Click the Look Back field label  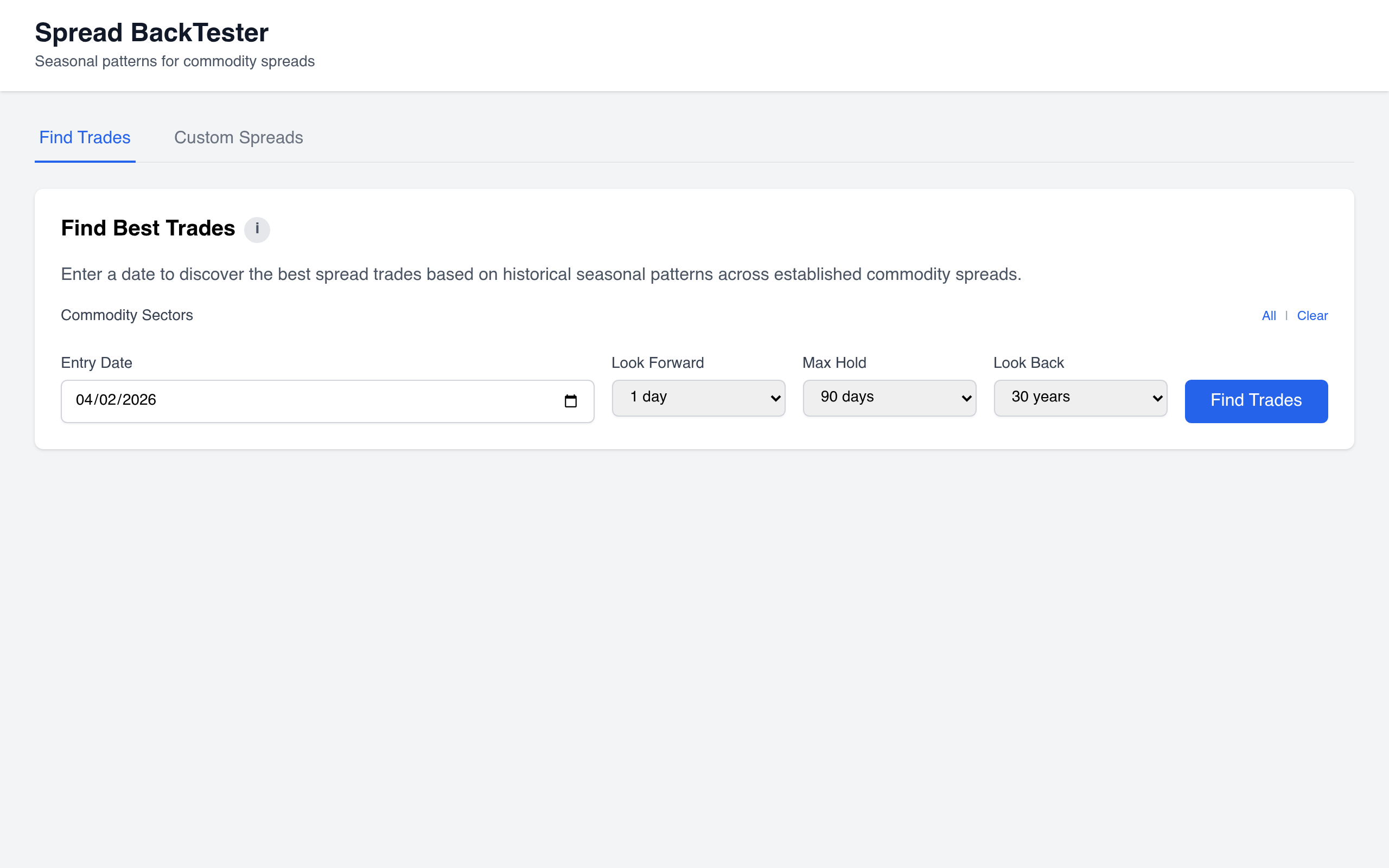1028,363
